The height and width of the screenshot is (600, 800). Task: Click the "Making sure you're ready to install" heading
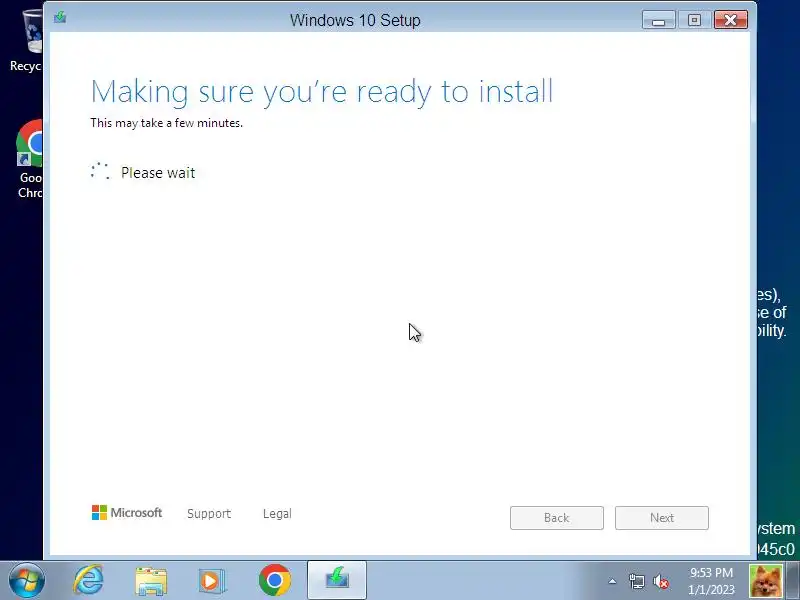[322, 92]
